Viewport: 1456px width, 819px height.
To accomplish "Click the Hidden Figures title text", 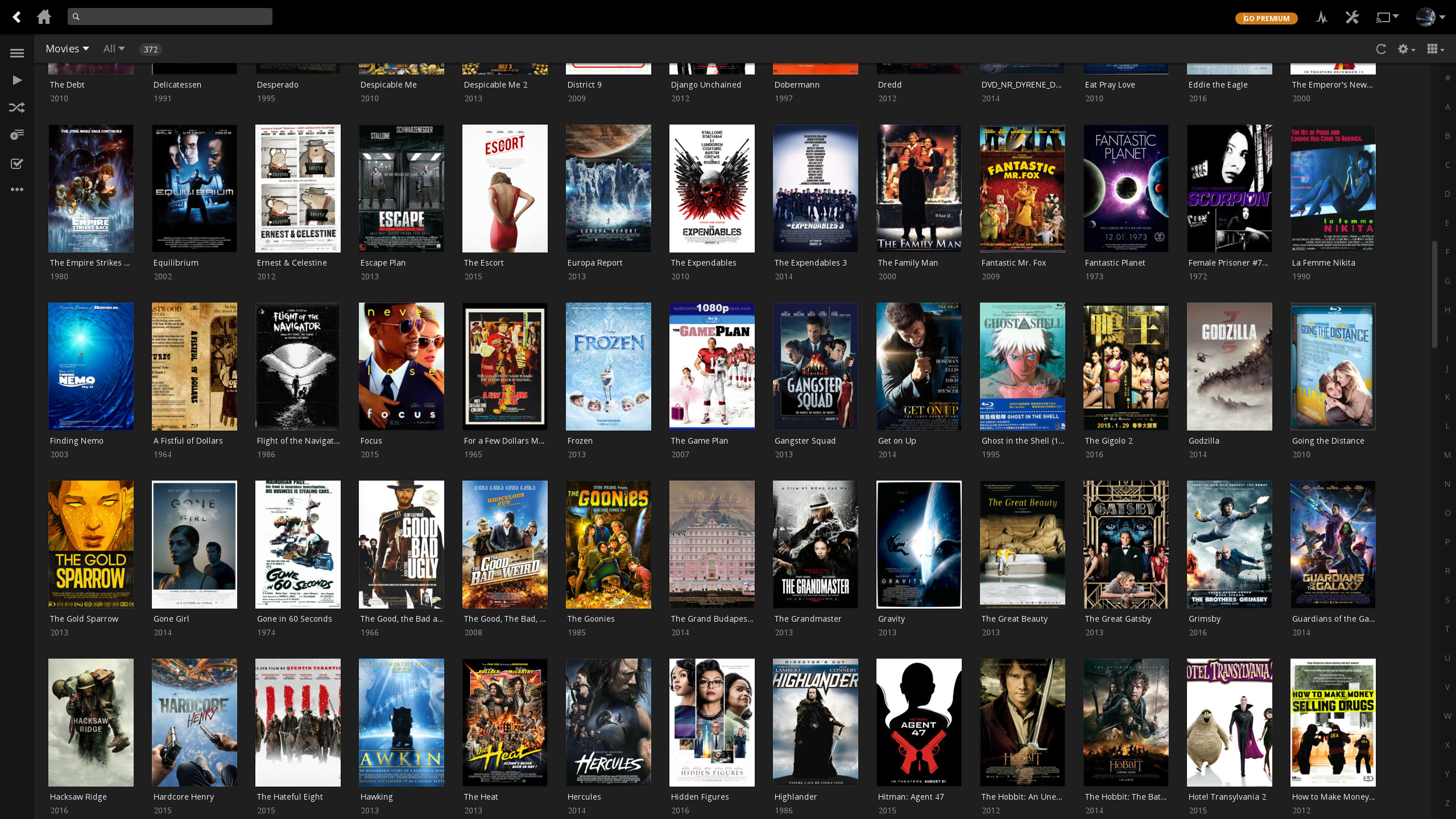I will point(700,797).
